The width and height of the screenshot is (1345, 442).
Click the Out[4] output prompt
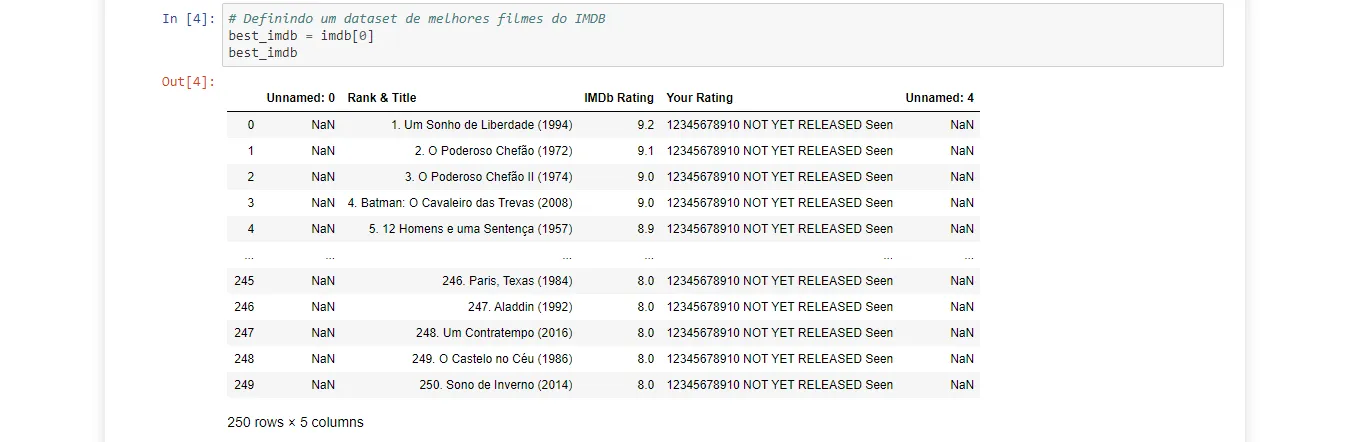(x=188, y=82)
